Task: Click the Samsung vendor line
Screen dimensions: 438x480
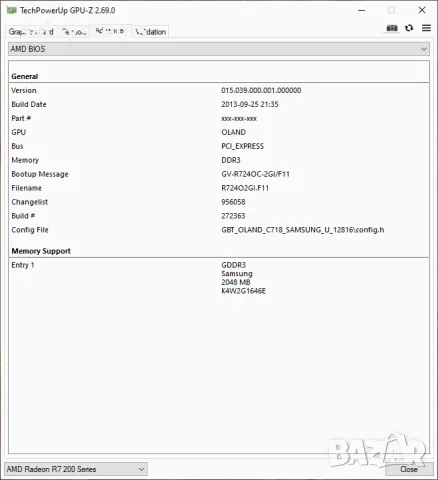Action: pos(237,274)
